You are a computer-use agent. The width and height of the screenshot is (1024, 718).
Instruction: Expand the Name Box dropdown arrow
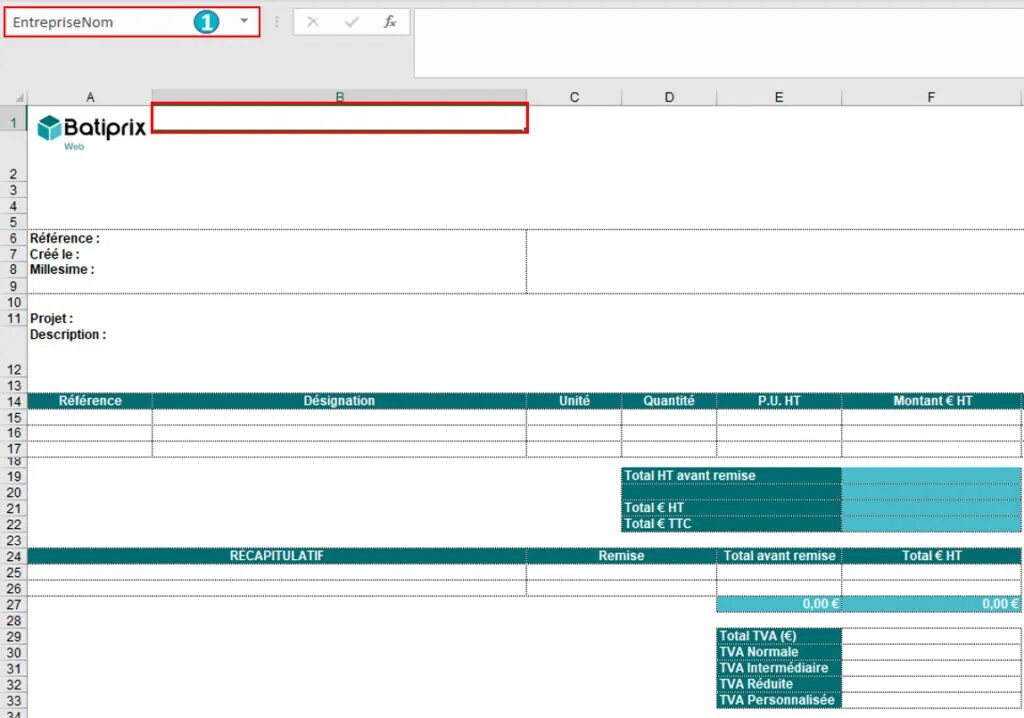(244, 21)
